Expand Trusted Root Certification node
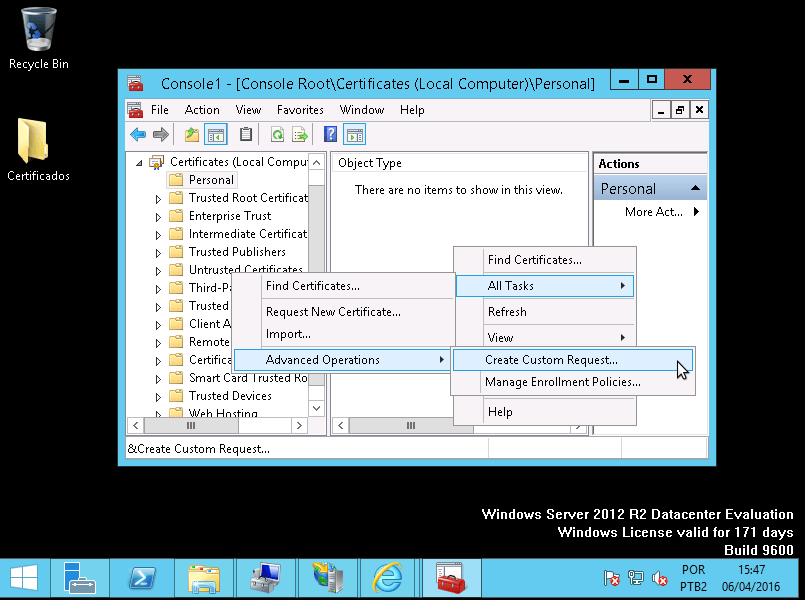 158,199
